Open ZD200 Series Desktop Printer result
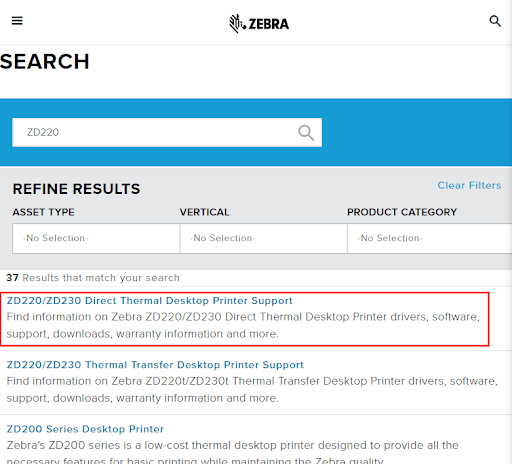Viewport: 512px width, 464px height. [x=85, y=429]
